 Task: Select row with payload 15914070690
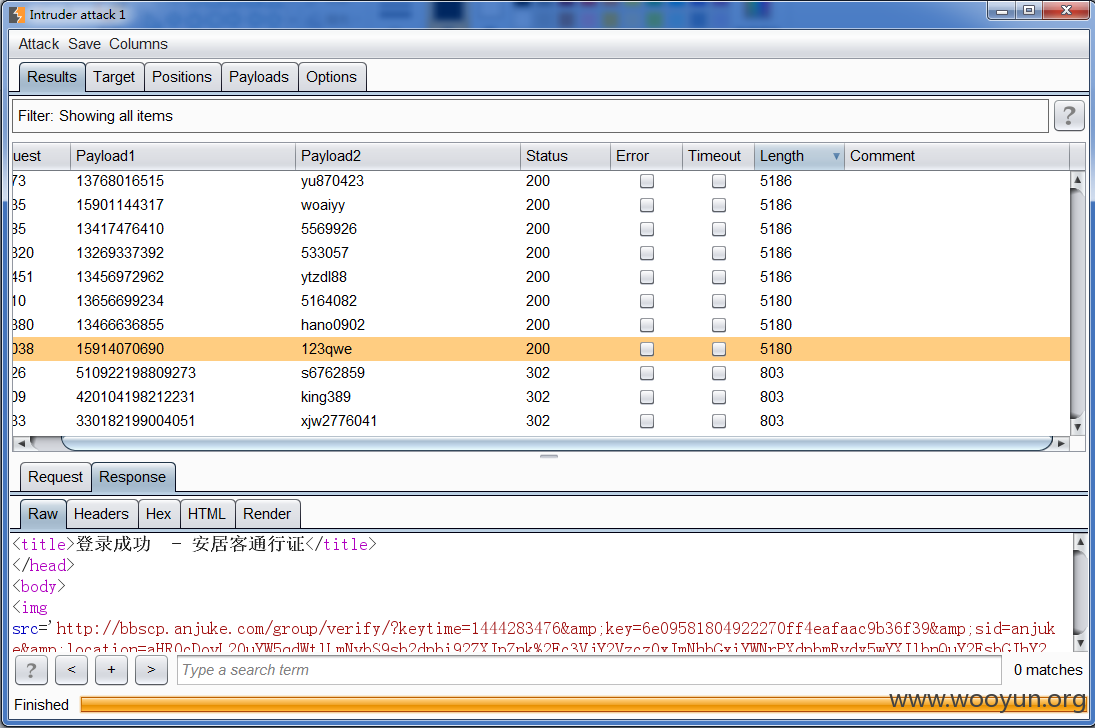point(541,349)
